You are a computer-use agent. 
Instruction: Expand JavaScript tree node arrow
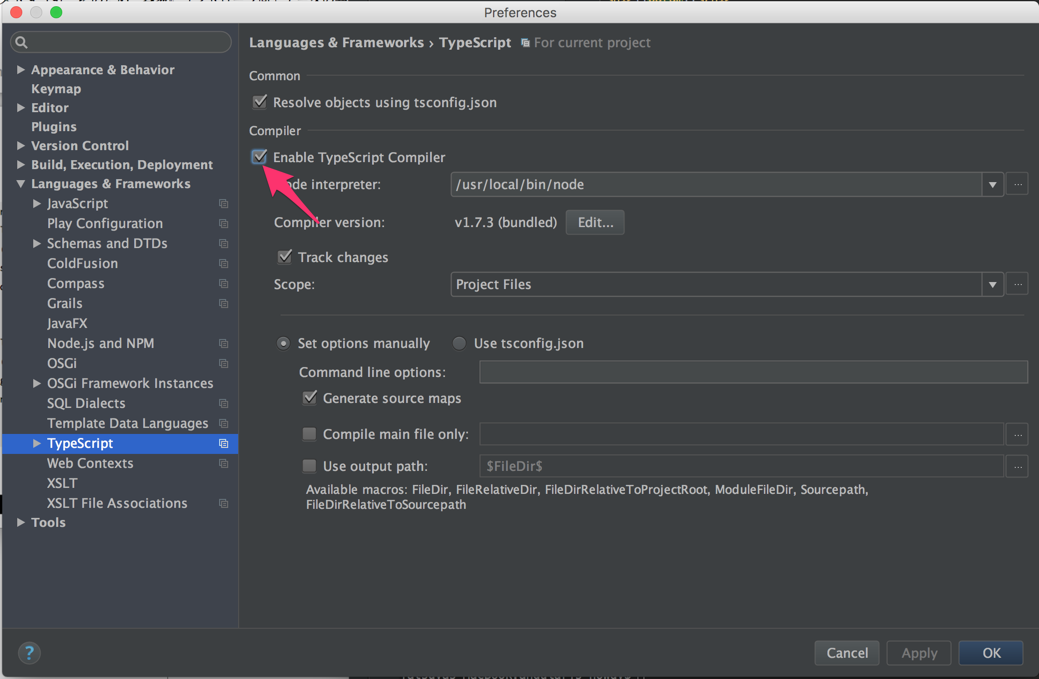(37, 203)
